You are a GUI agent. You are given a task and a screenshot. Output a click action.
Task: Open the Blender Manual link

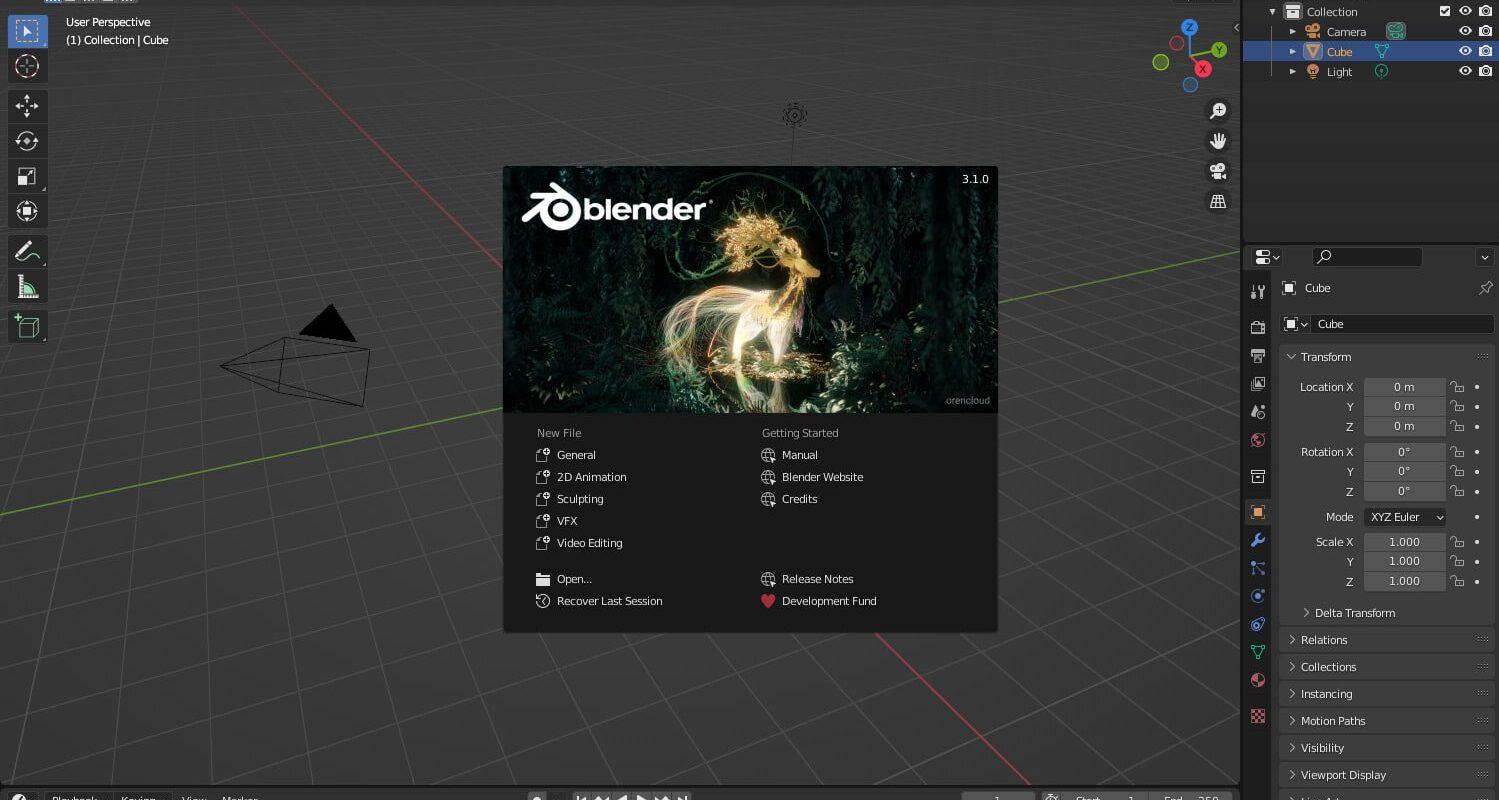coord(799,455)
